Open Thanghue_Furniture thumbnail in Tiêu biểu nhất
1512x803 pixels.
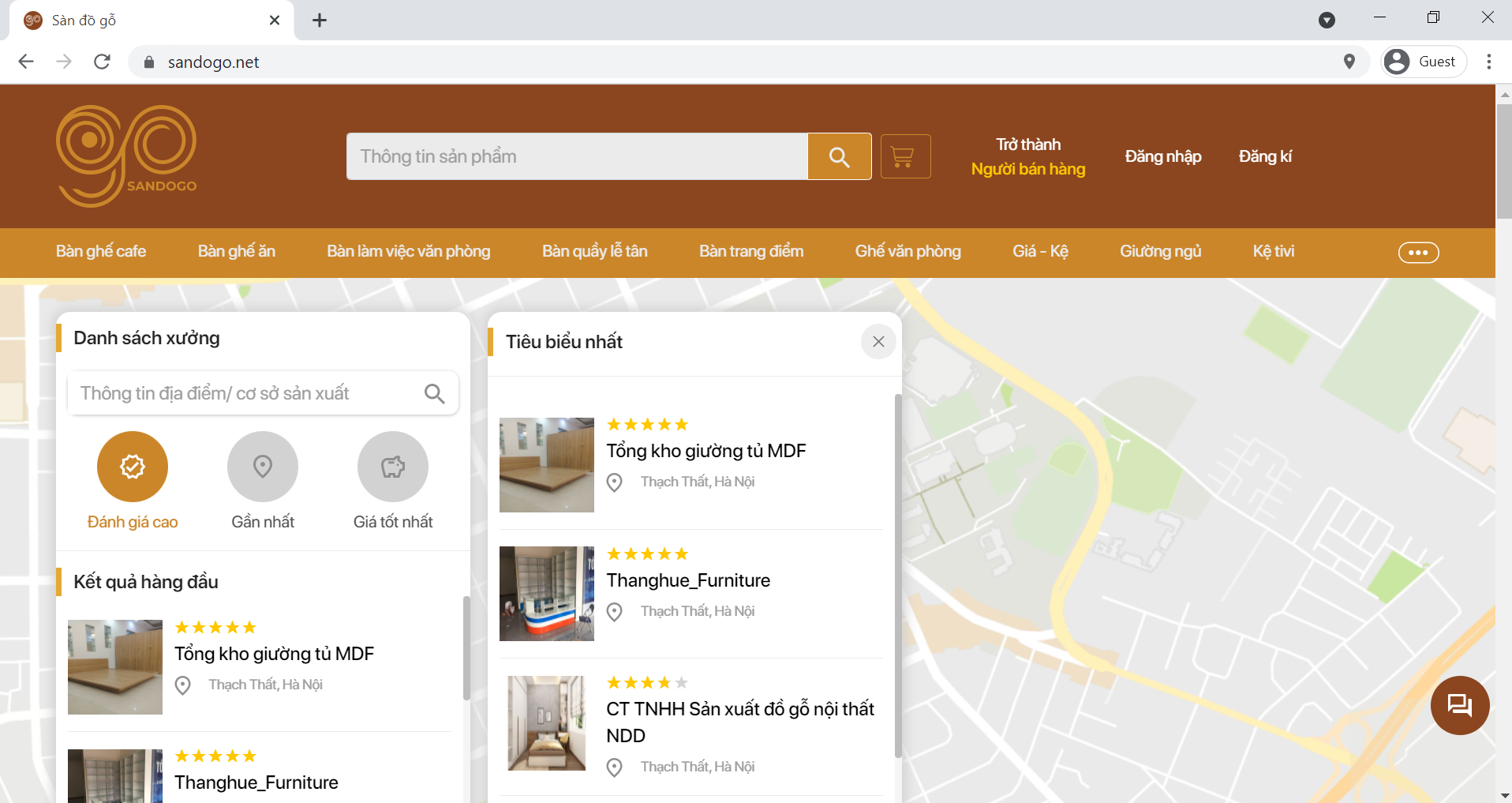[x=547, y=594]
